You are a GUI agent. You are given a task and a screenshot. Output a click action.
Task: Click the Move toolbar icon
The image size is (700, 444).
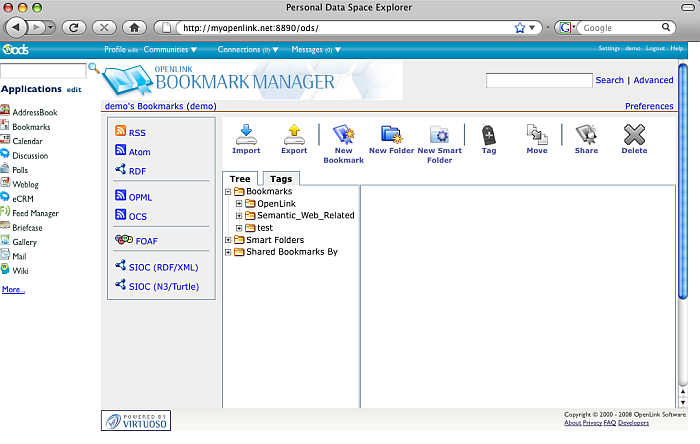(537, 137)
